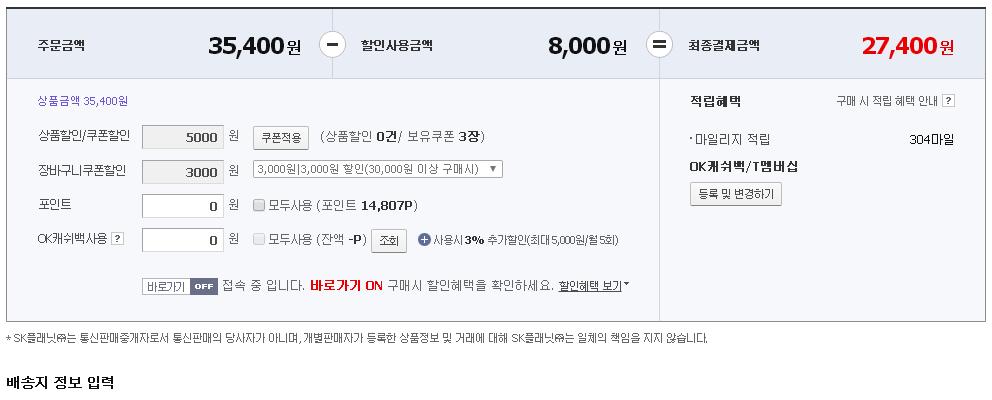Check 모두사용 for OK캐쉬백 balance
The height and width of the screenshot is (400, 992).
tap(259, 240)
